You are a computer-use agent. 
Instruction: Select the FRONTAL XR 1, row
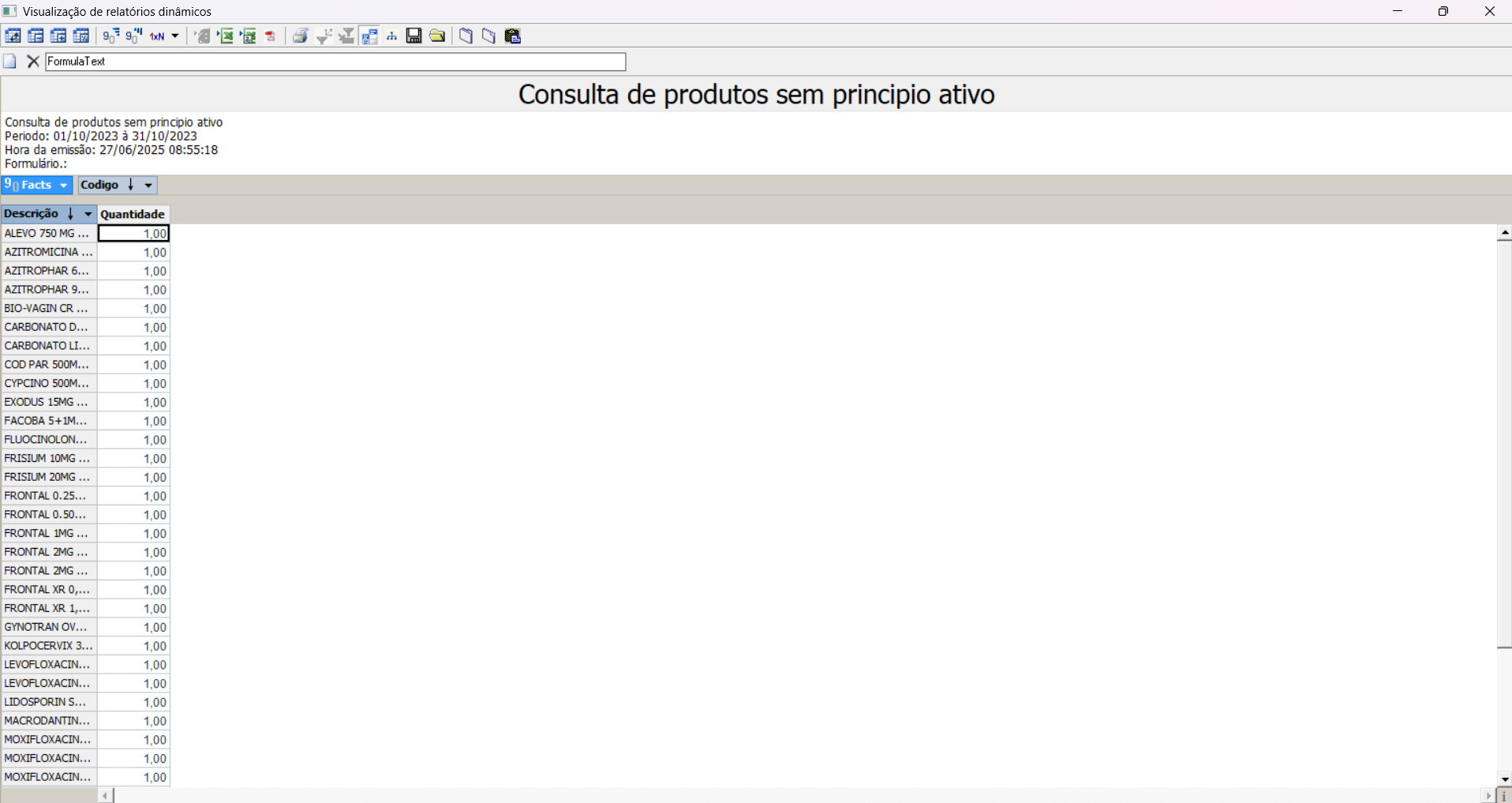[49, 609]
